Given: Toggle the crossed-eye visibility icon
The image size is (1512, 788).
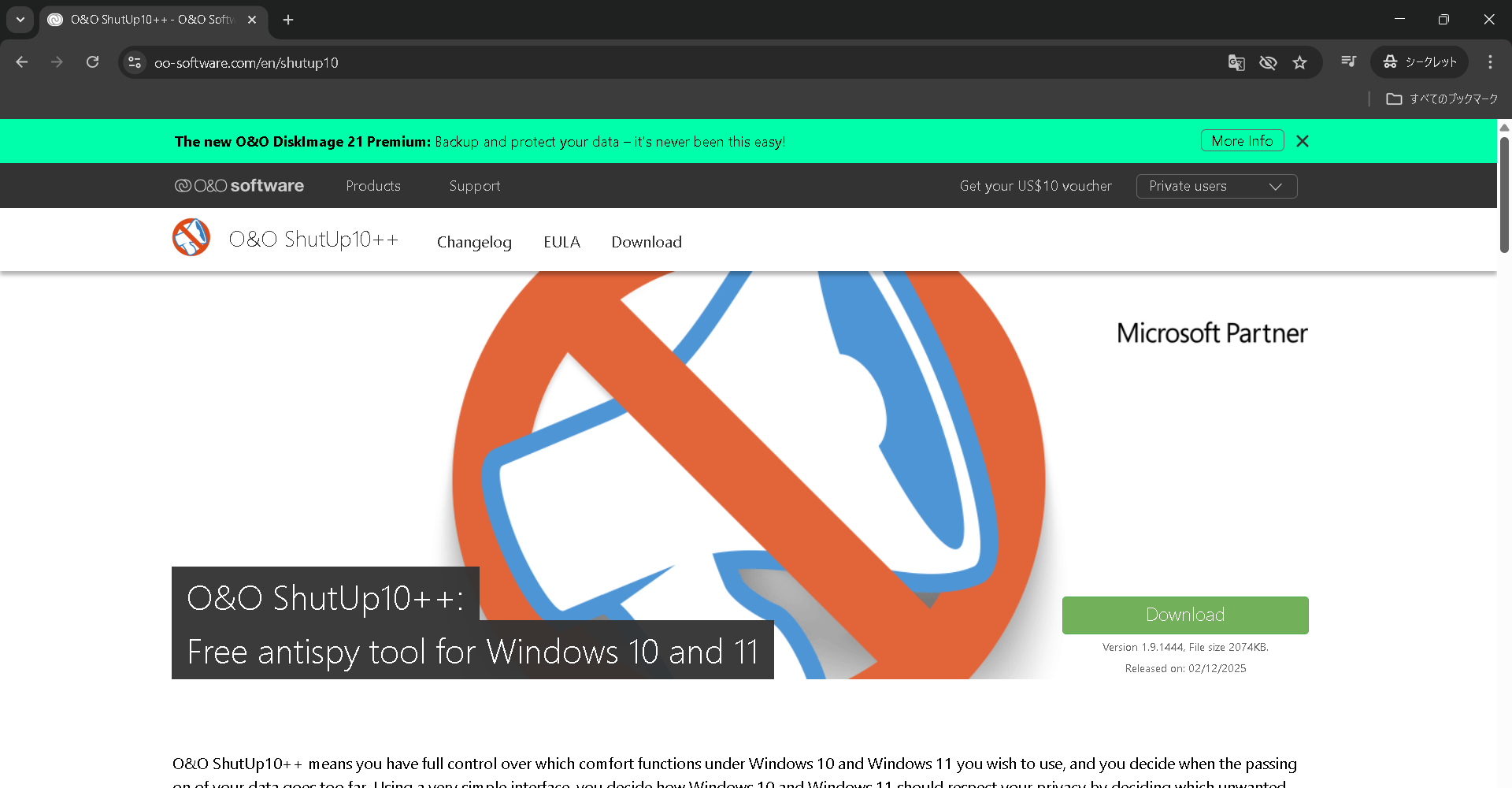Looking at the screenshot, I should (x=1268, y=62).
